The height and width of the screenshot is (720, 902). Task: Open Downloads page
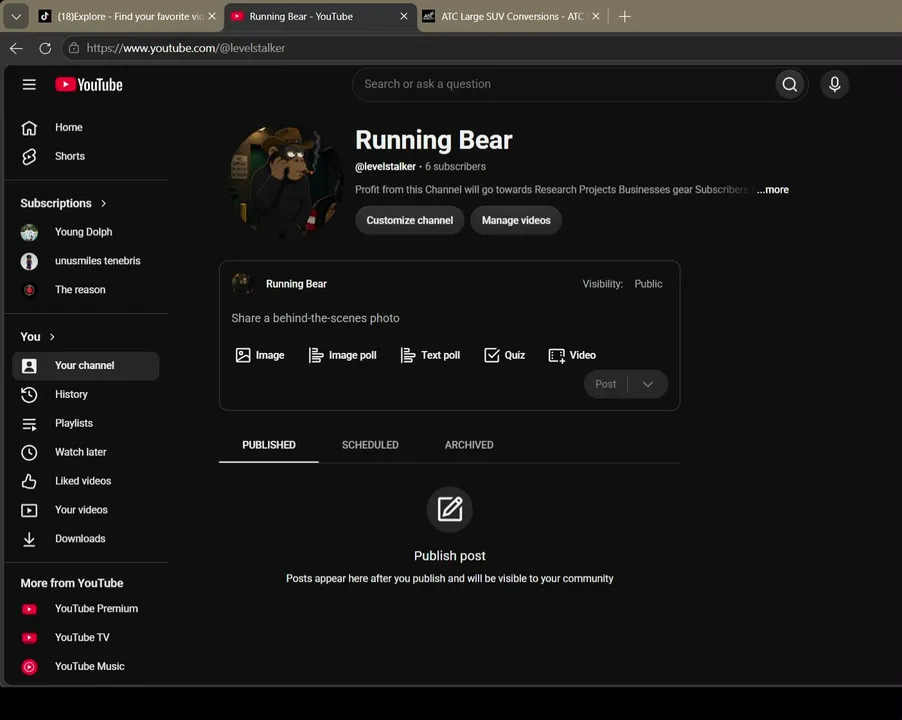click(86, 539)
